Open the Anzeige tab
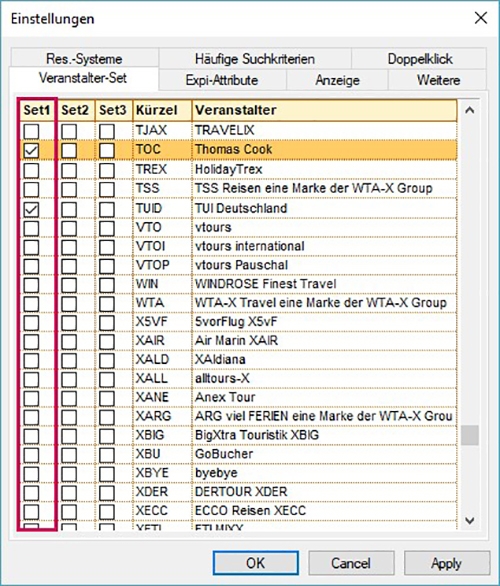 click(337, 80)
